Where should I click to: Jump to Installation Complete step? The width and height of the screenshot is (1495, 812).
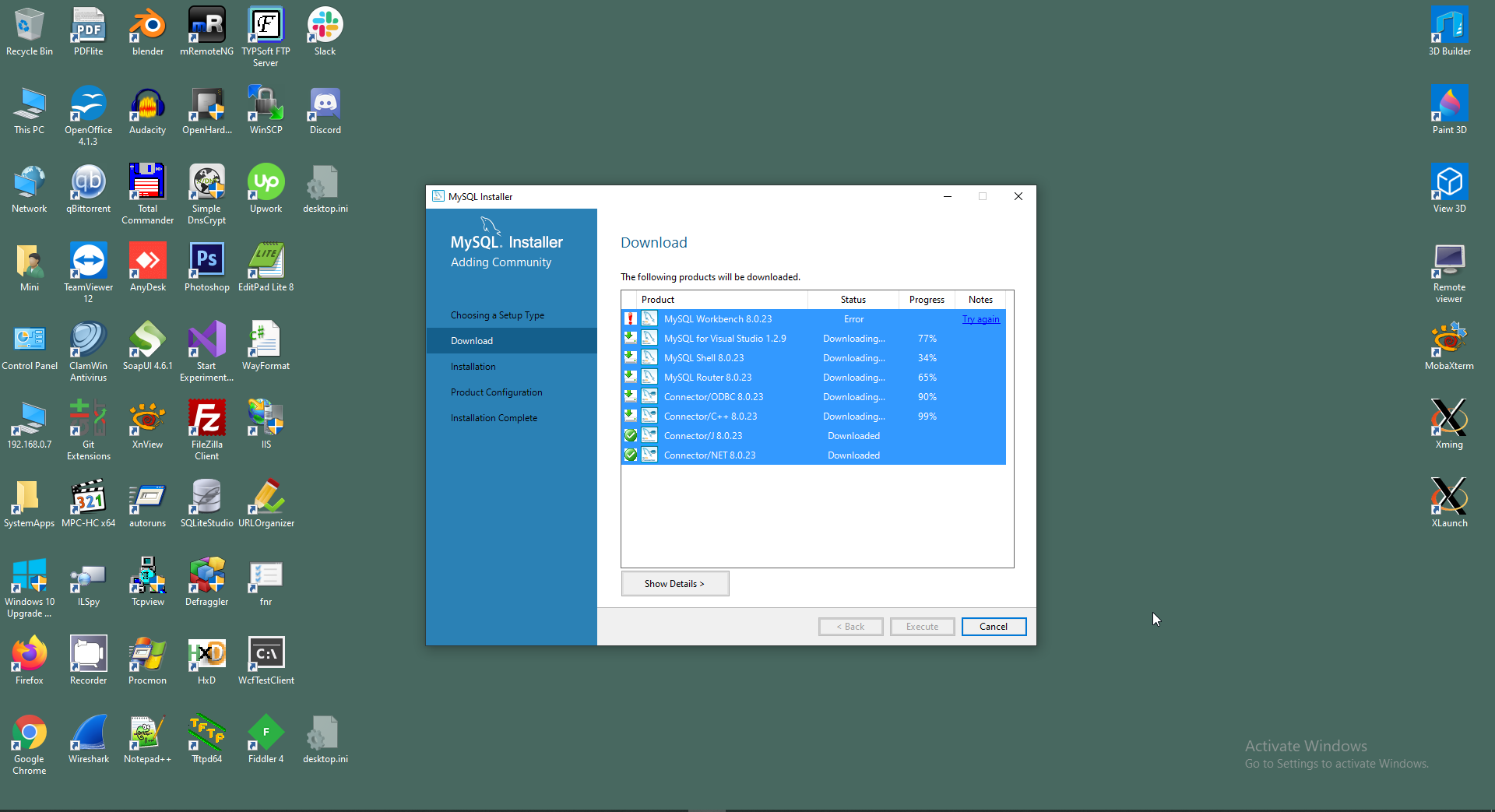[x=494, y=418]
